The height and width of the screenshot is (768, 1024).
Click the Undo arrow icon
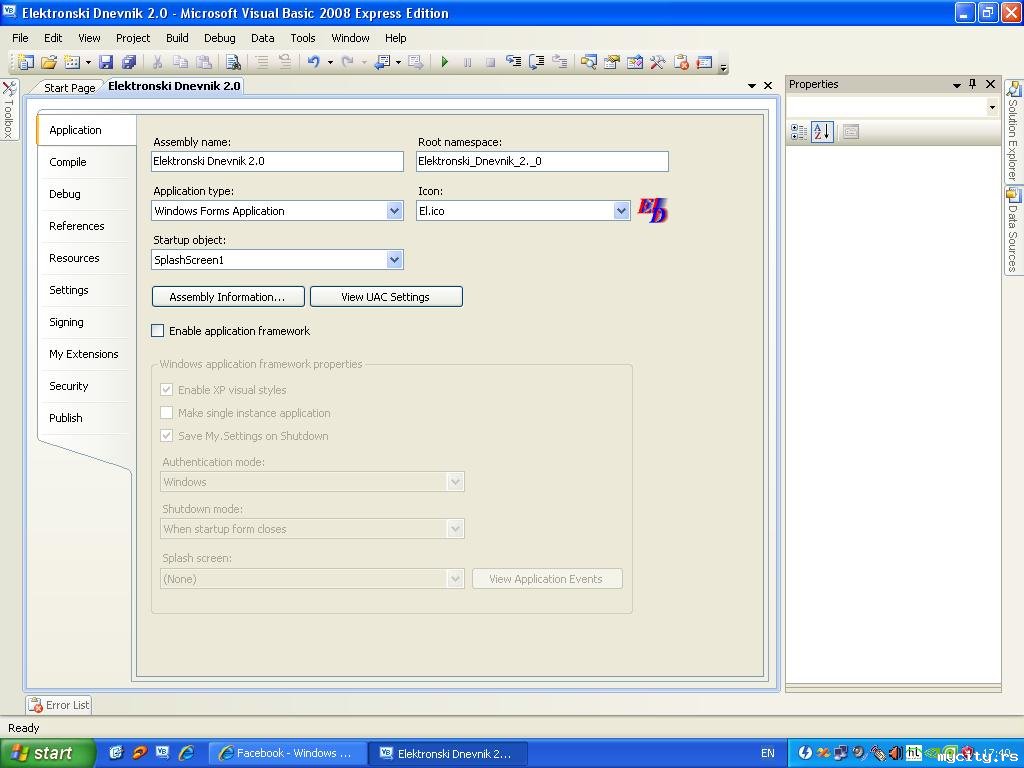314,62
